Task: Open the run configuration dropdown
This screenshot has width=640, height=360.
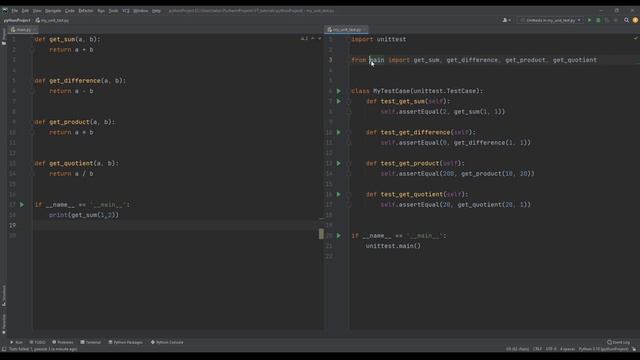Action: 551,20
